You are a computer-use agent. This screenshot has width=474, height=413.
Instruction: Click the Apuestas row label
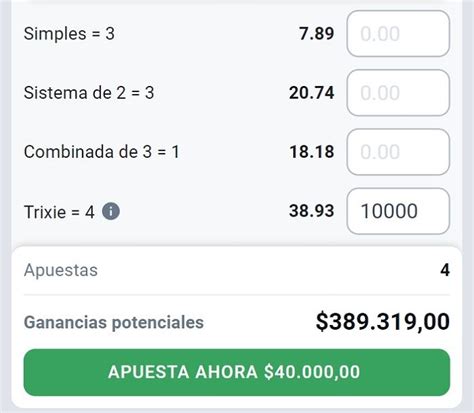[x=61, y=270]
